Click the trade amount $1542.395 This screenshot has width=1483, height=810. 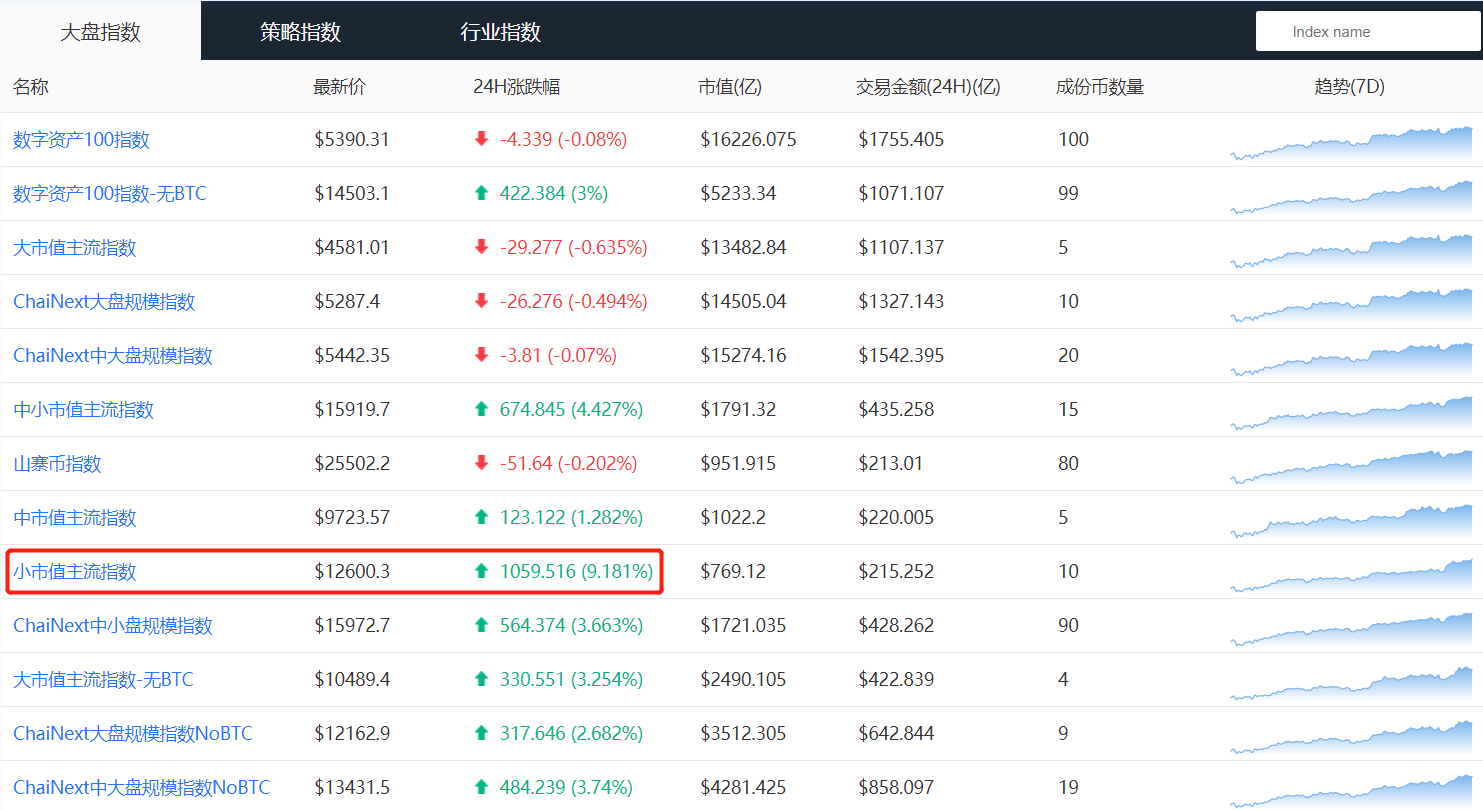point(901,356)
